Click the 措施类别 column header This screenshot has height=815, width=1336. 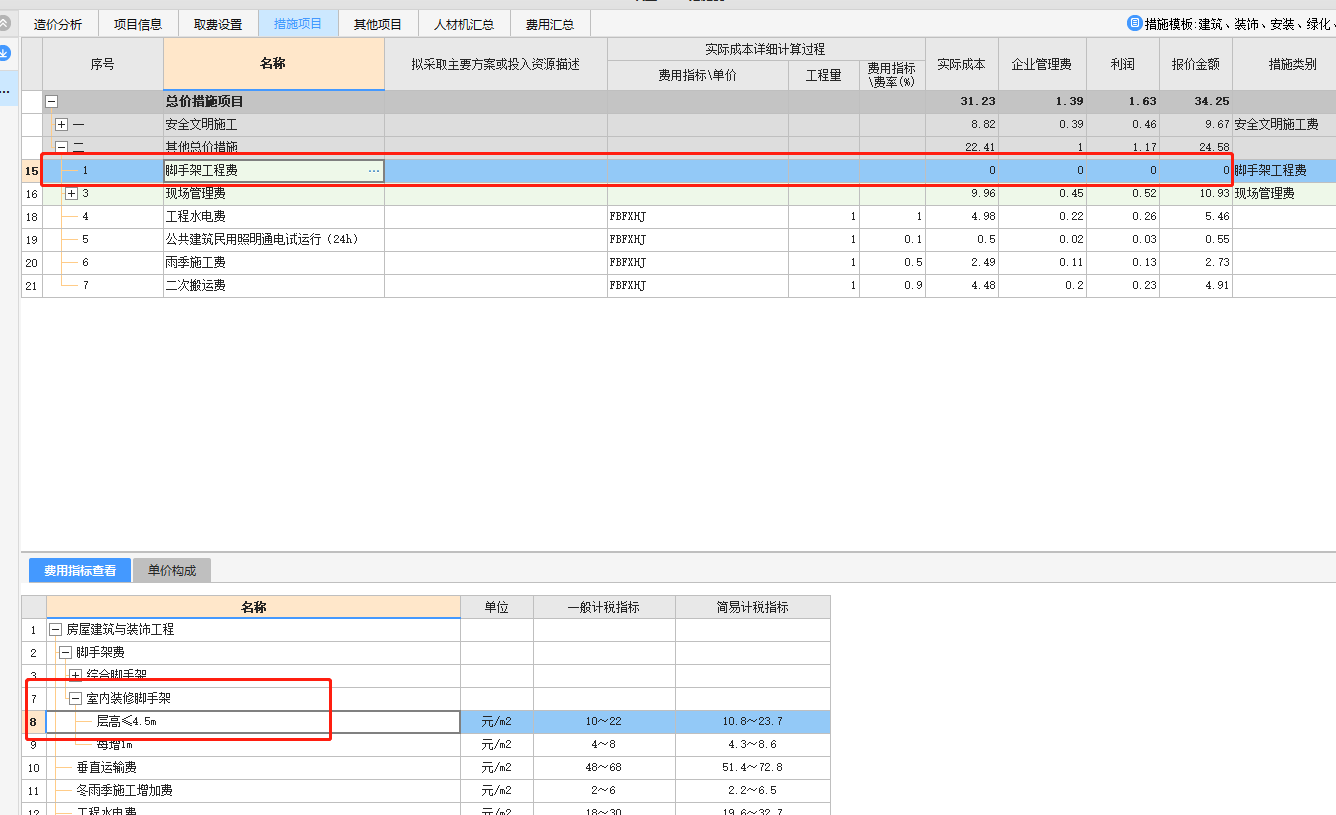point(1284,64)
